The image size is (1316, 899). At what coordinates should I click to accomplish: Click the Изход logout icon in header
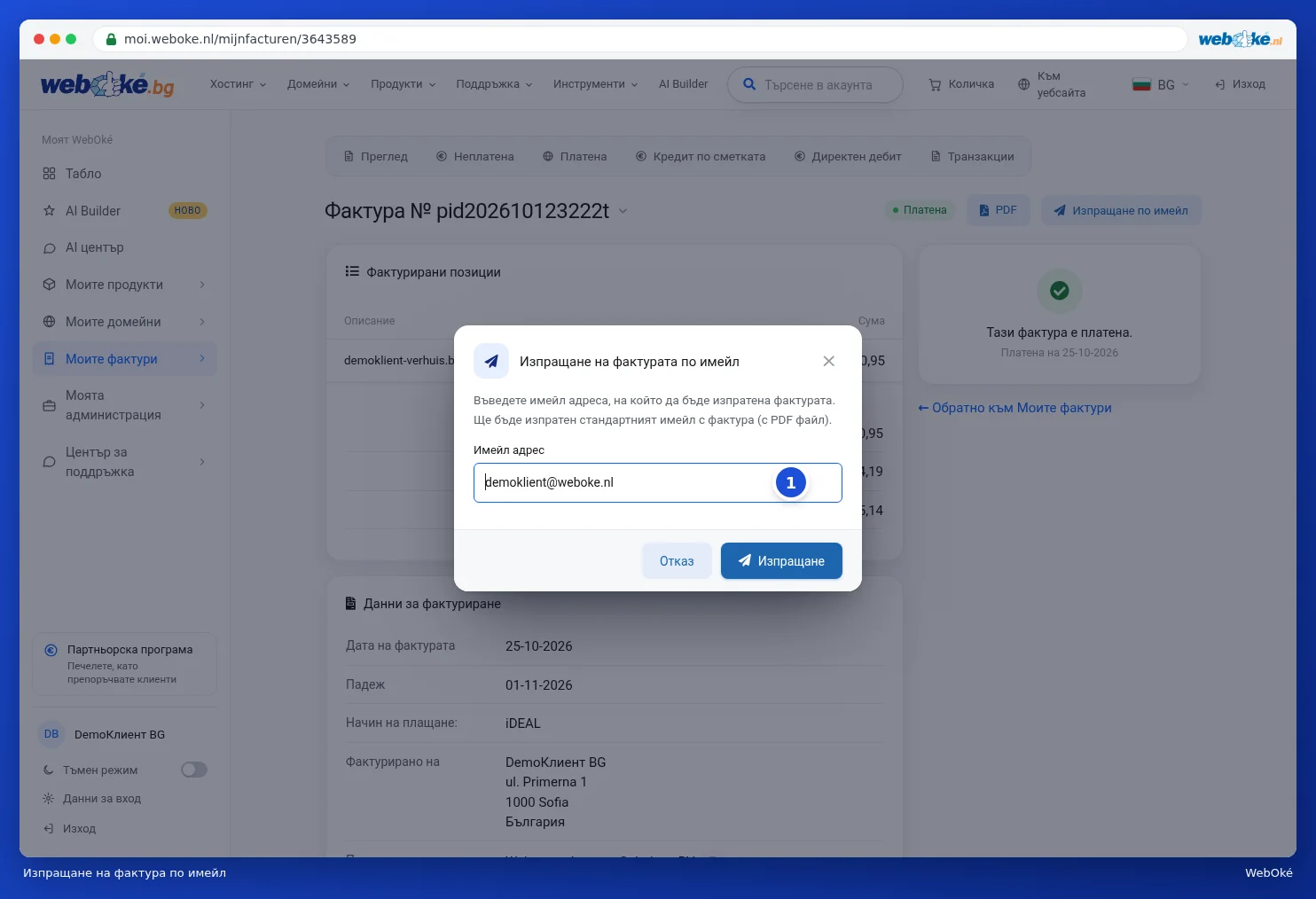tap(1220, 84)
